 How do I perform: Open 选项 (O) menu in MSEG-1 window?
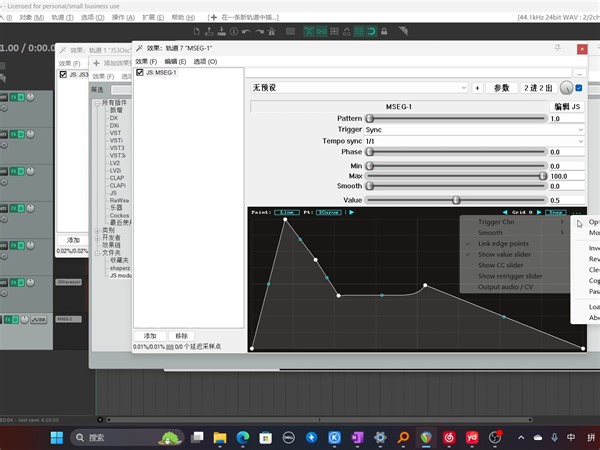click(x=205, y=62)
